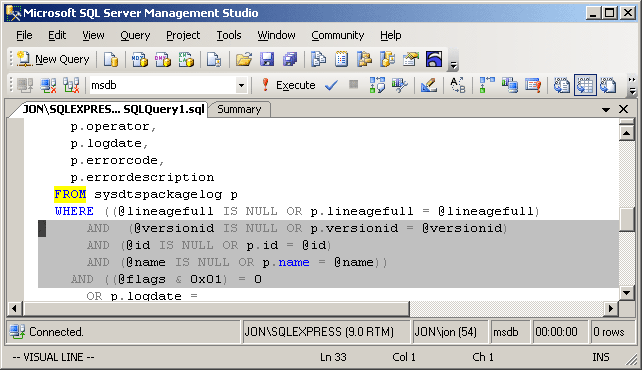
Task: Open Template Explorer toolbar icon
Action: pos(387,59)
